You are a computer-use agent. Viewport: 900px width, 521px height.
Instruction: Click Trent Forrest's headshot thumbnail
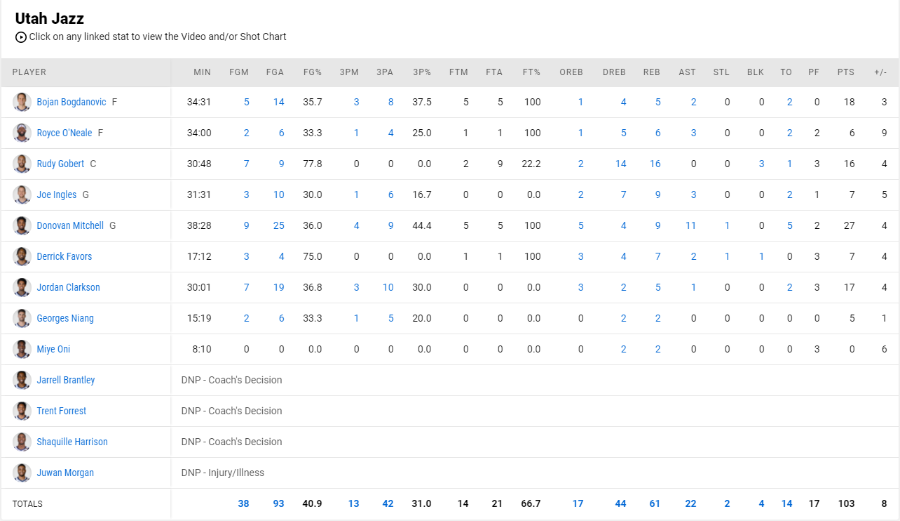[22, 411]
